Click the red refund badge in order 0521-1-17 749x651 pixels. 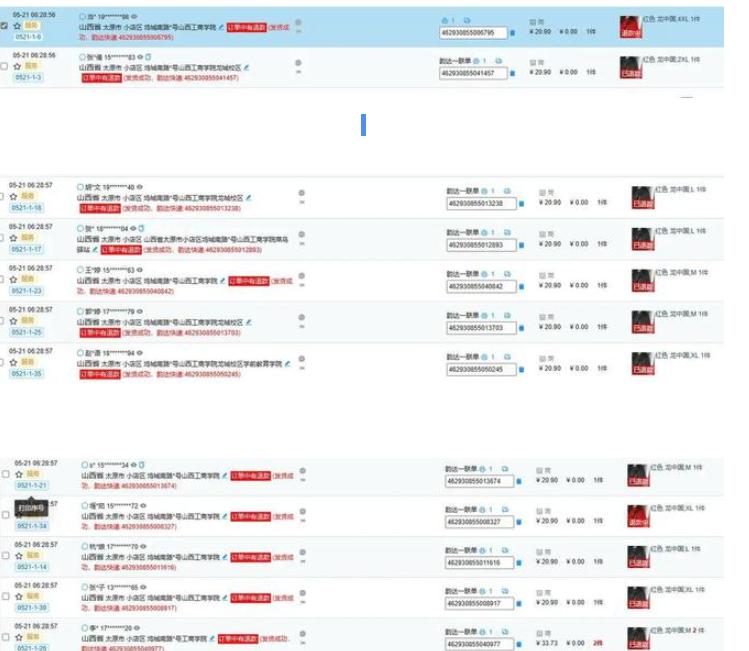[x=121, y=250]
